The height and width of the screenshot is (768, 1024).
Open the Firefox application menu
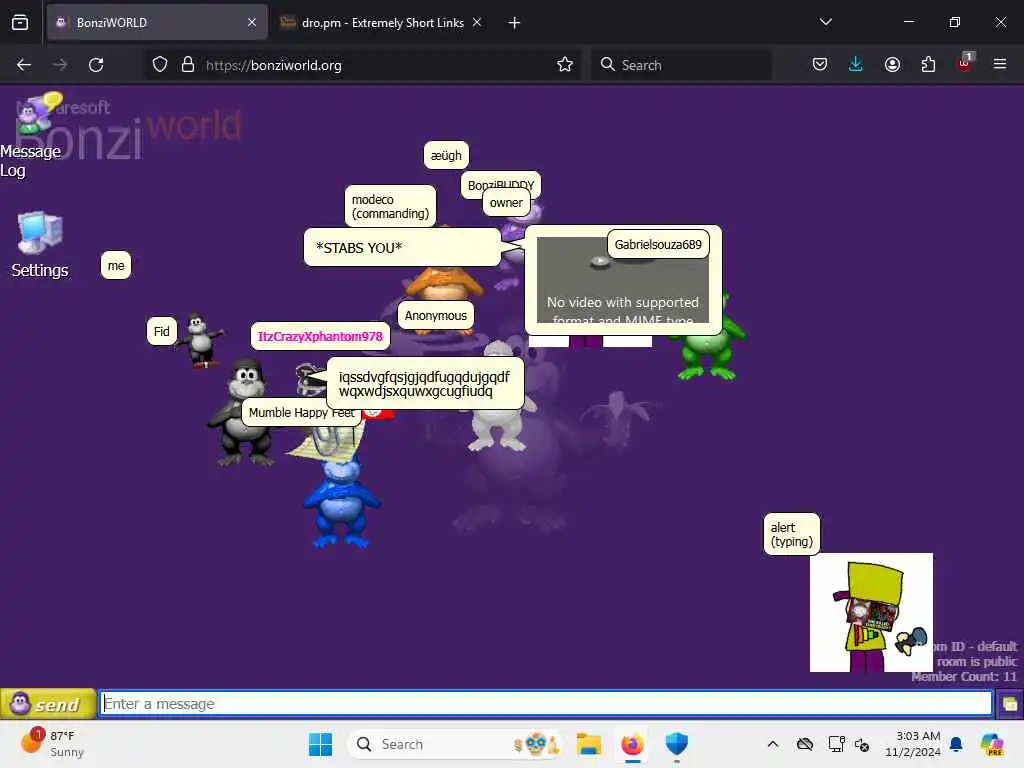pyautogui.click(x=1000, y=64)
